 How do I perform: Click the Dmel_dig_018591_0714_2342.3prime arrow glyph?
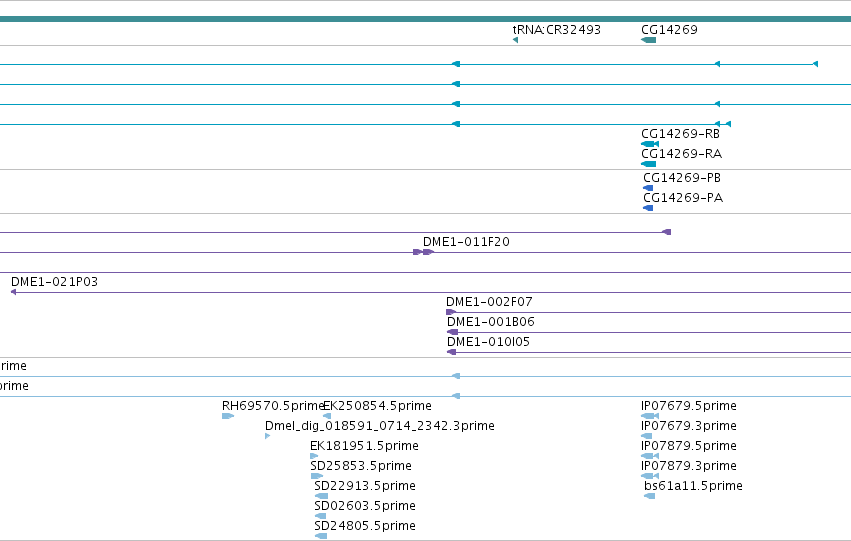click(x=268, y=437)
